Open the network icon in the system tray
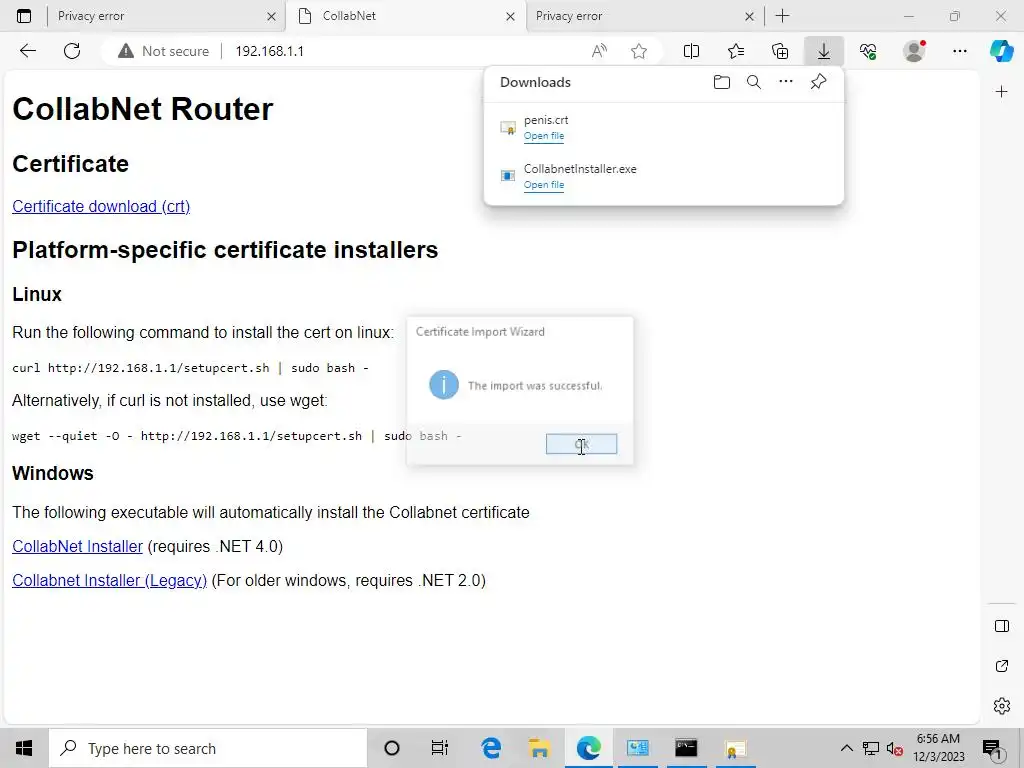Screen dimensions: 1024x768 (871, 748)
